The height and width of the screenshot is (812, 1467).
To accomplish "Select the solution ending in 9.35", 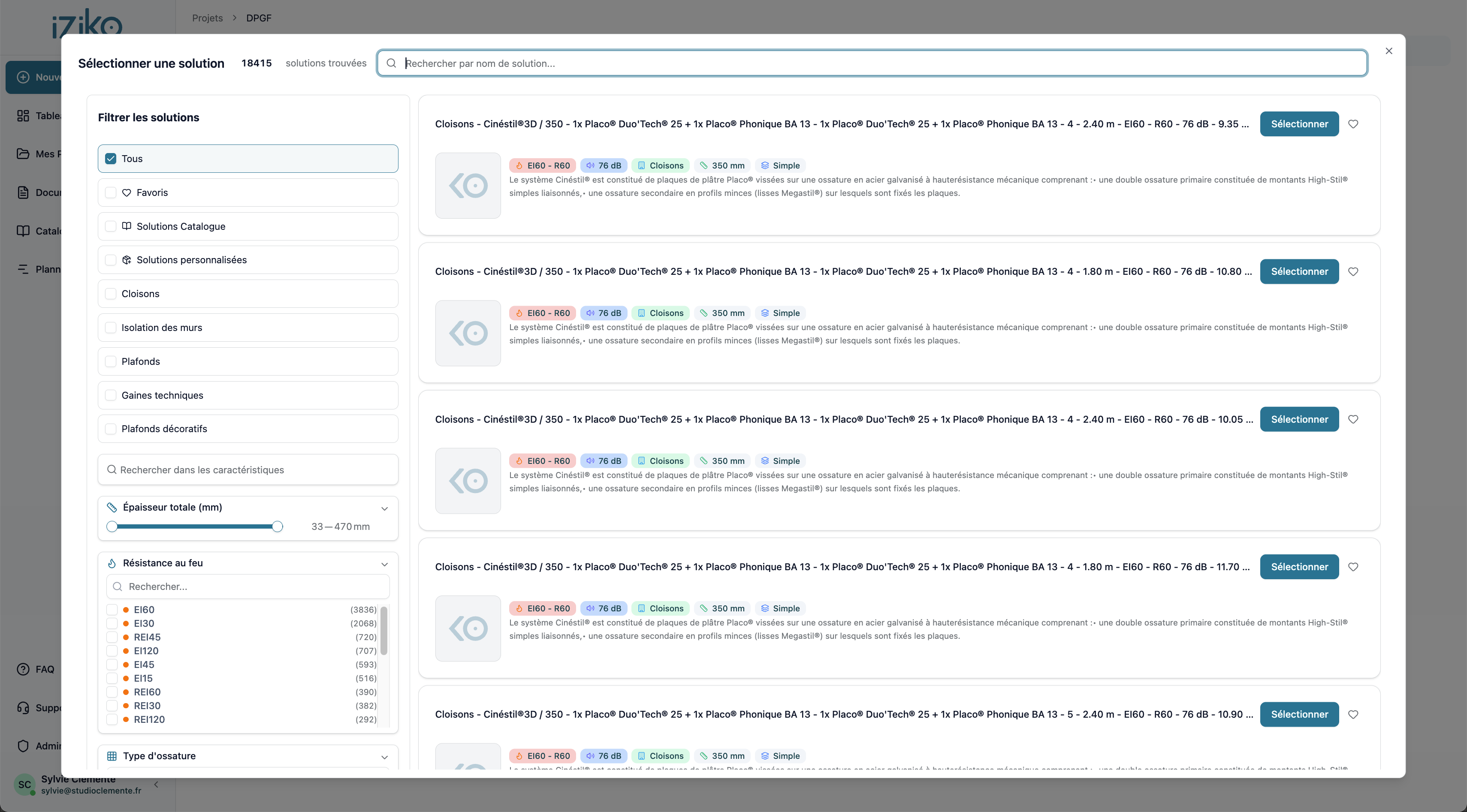I will coord(1299,124).
